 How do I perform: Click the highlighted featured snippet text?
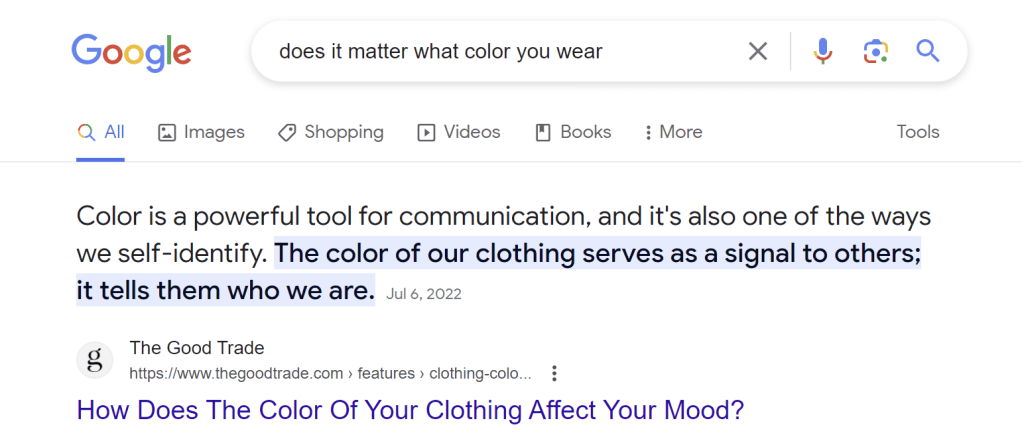[x=597, y=254]
